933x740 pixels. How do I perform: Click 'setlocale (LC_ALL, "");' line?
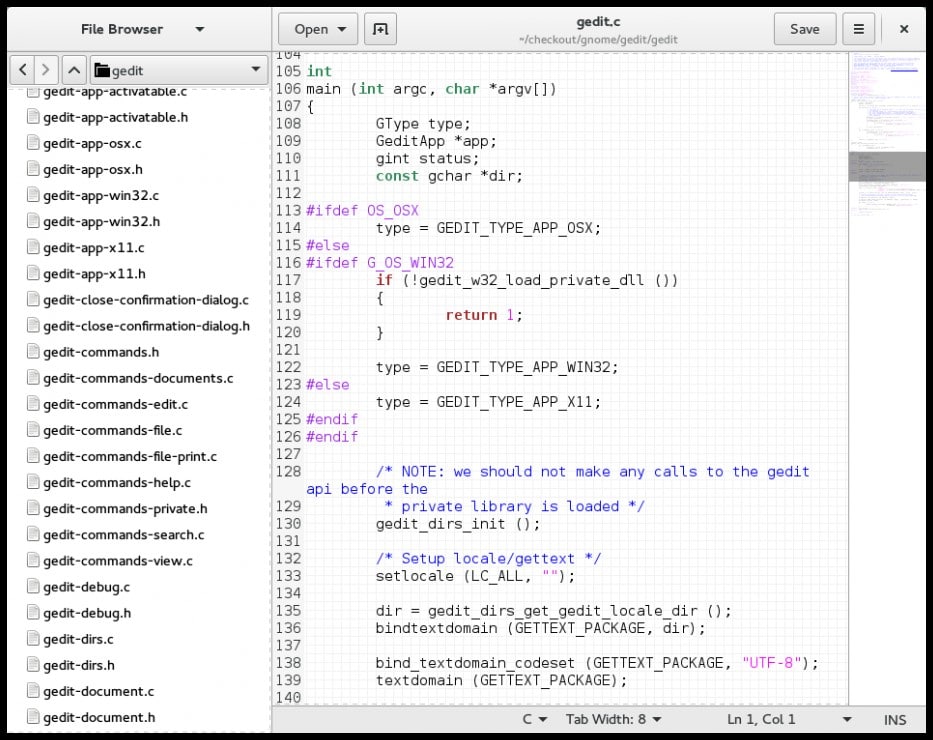[x=475, y=576]
